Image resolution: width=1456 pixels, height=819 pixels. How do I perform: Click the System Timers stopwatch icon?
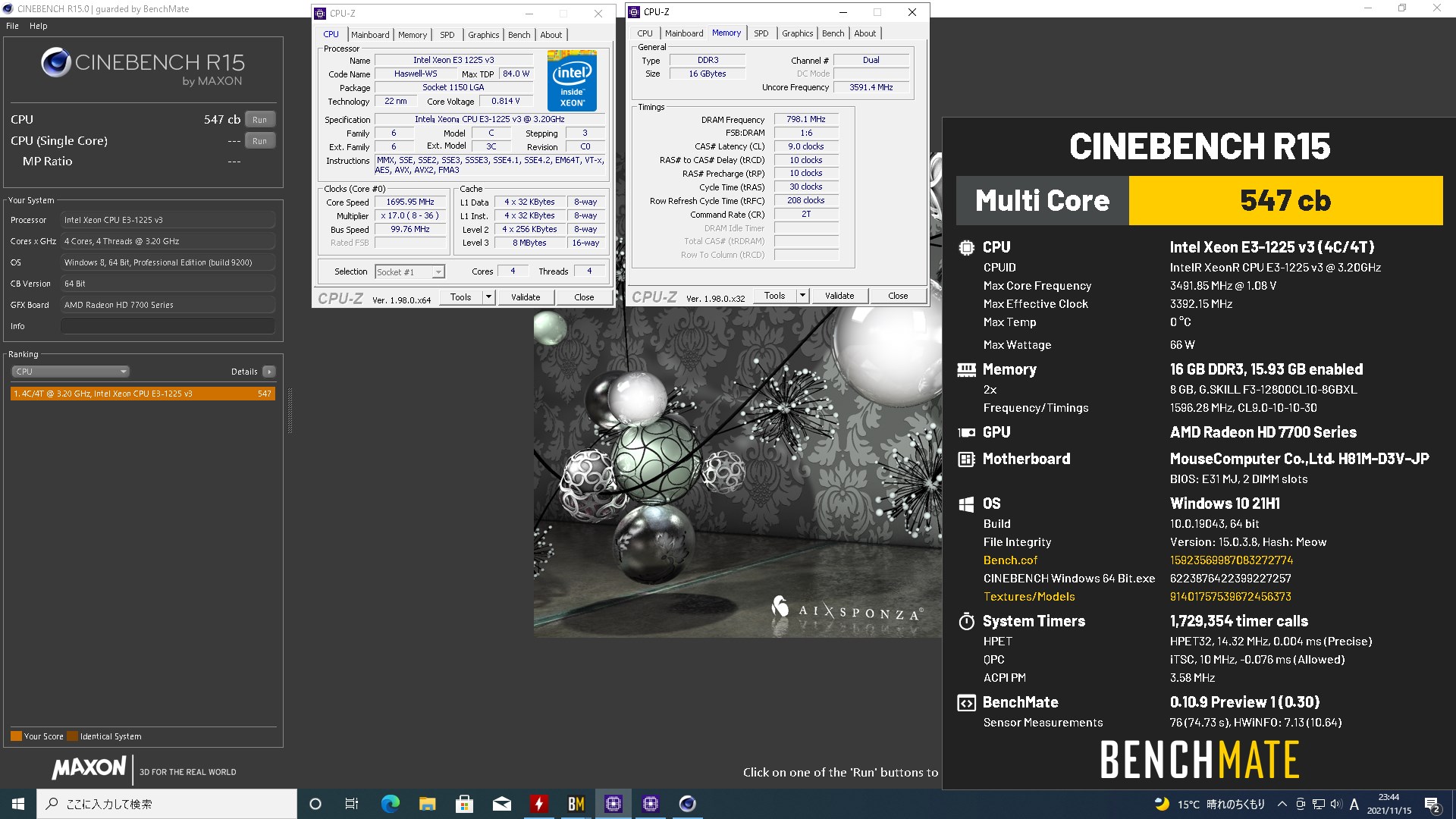pyautogui.click(x=966, y=621)
